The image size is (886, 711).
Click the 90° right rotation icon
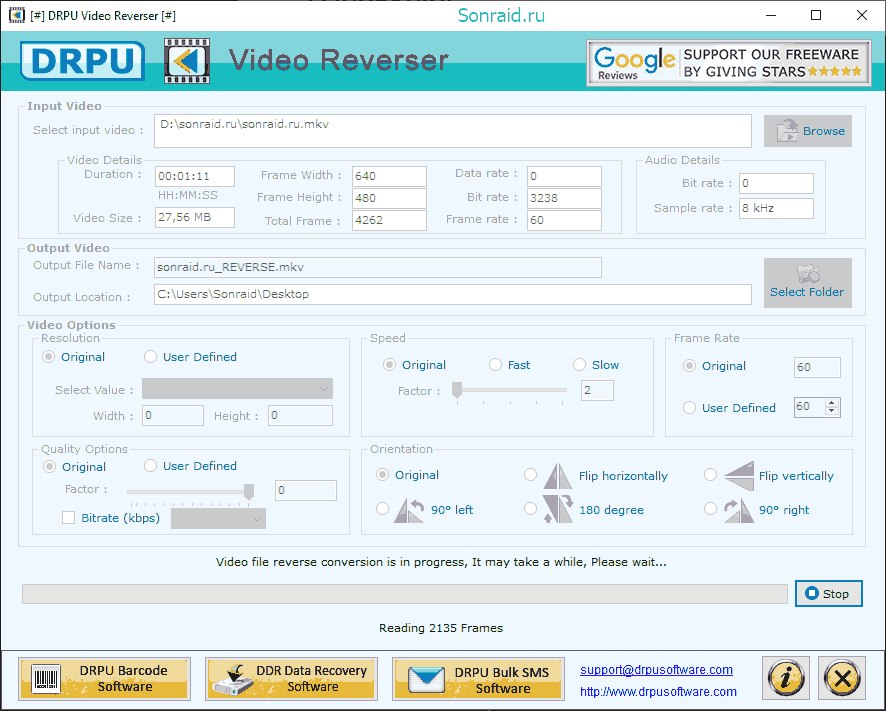click(739, 510)
